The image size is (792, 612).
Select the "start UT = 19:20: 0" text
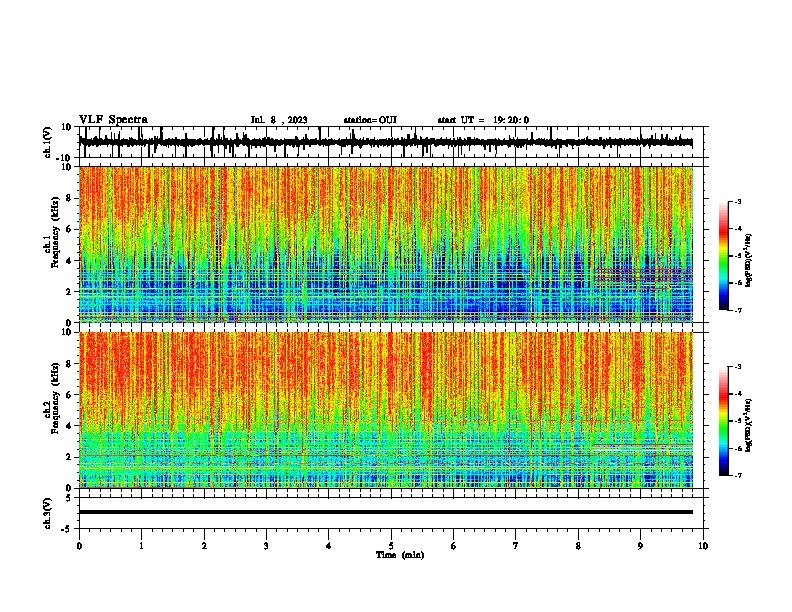(x=483, y=120)
